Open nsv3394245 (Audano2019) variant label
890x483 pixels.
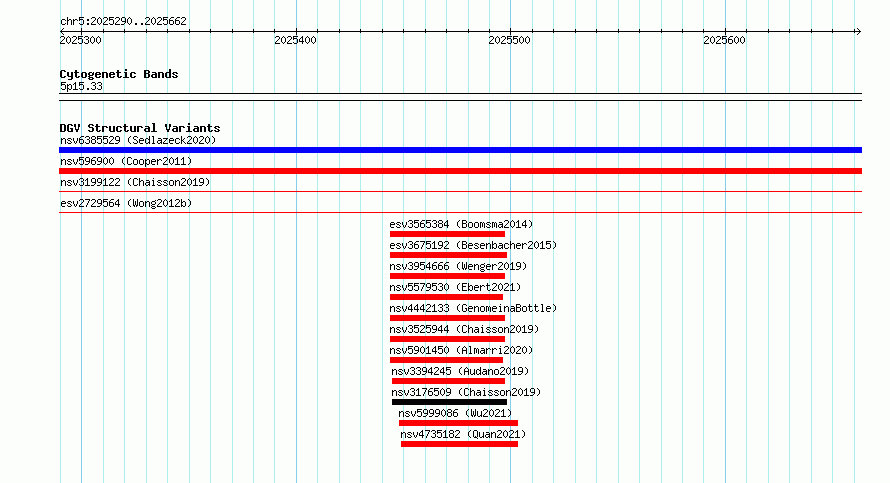pyautogui.click(x=460, y=371)
